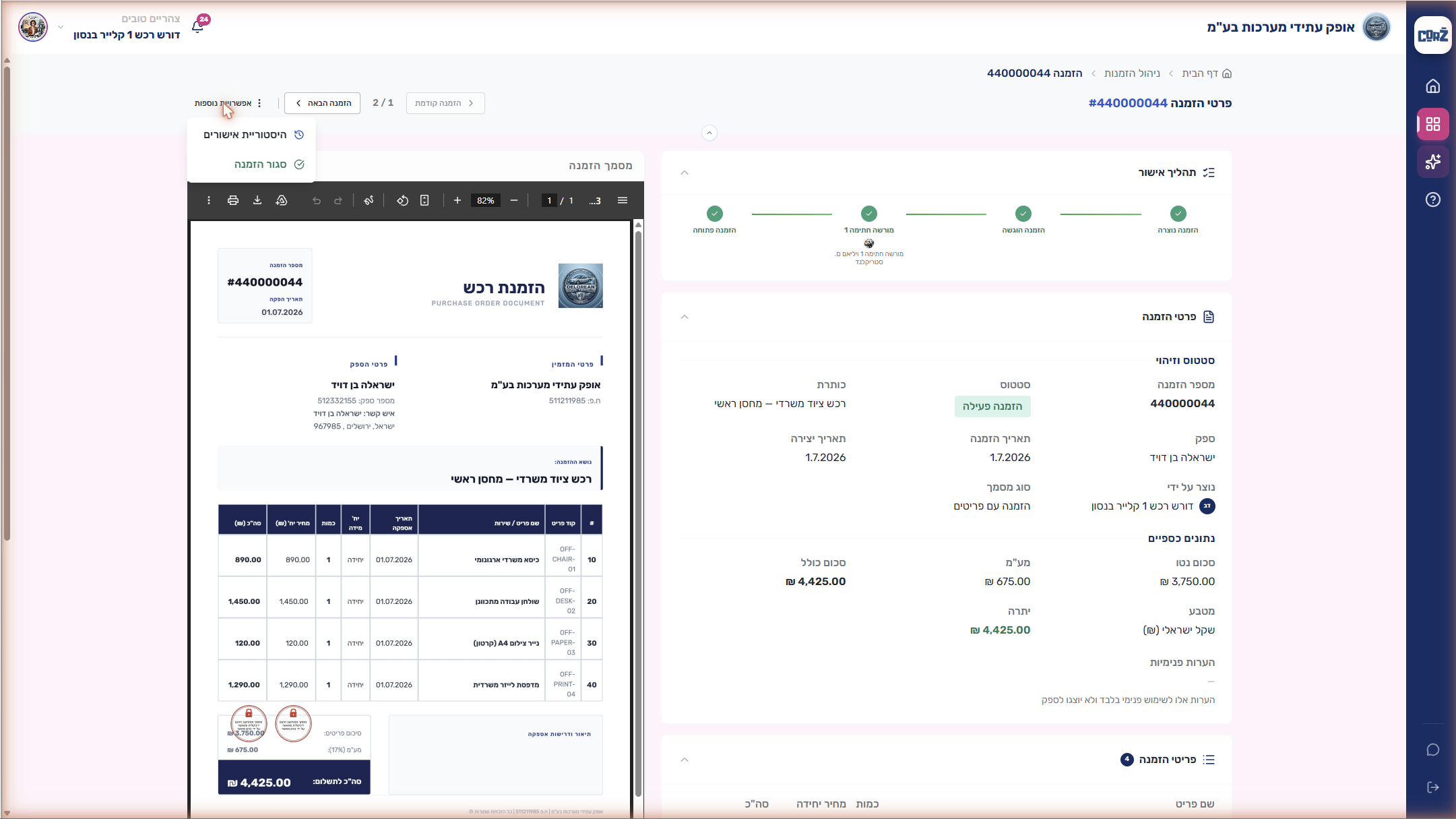This screenshot has height=819, width=1456.
Task: Click the PDF viewer vertical scrollbar
Action: coord(638,512)
